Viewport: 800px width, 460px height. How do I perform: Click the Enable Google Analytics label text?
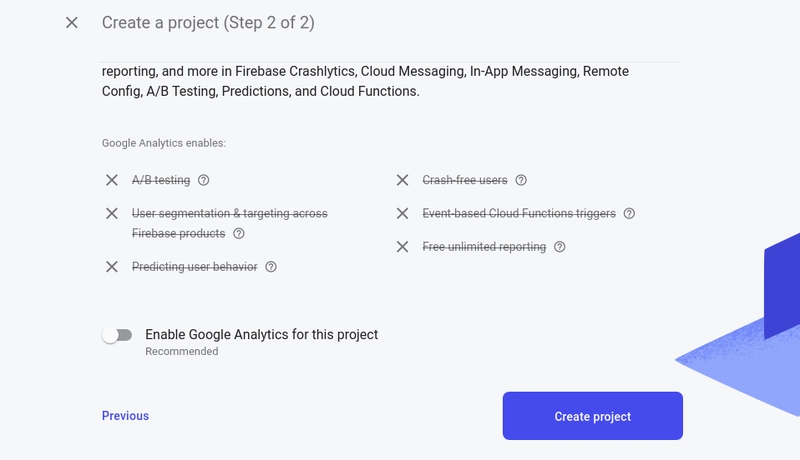(262, 335)
